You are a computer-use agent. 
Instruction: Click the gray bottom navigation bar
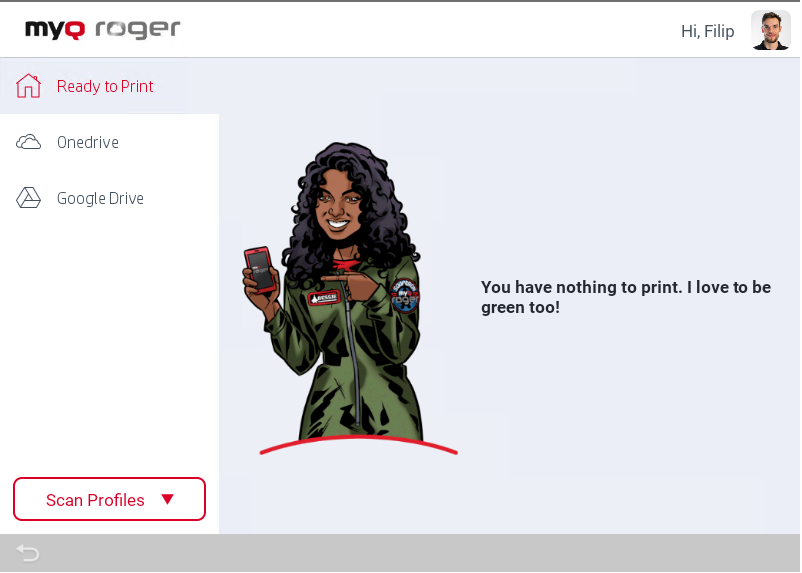[x=401, y=553]
